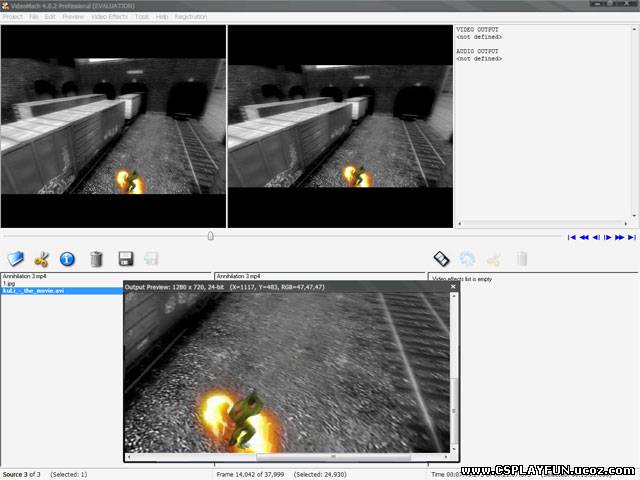Open the Video Effects menu
This screenshot has height=480, width=640.
[109, 17]
